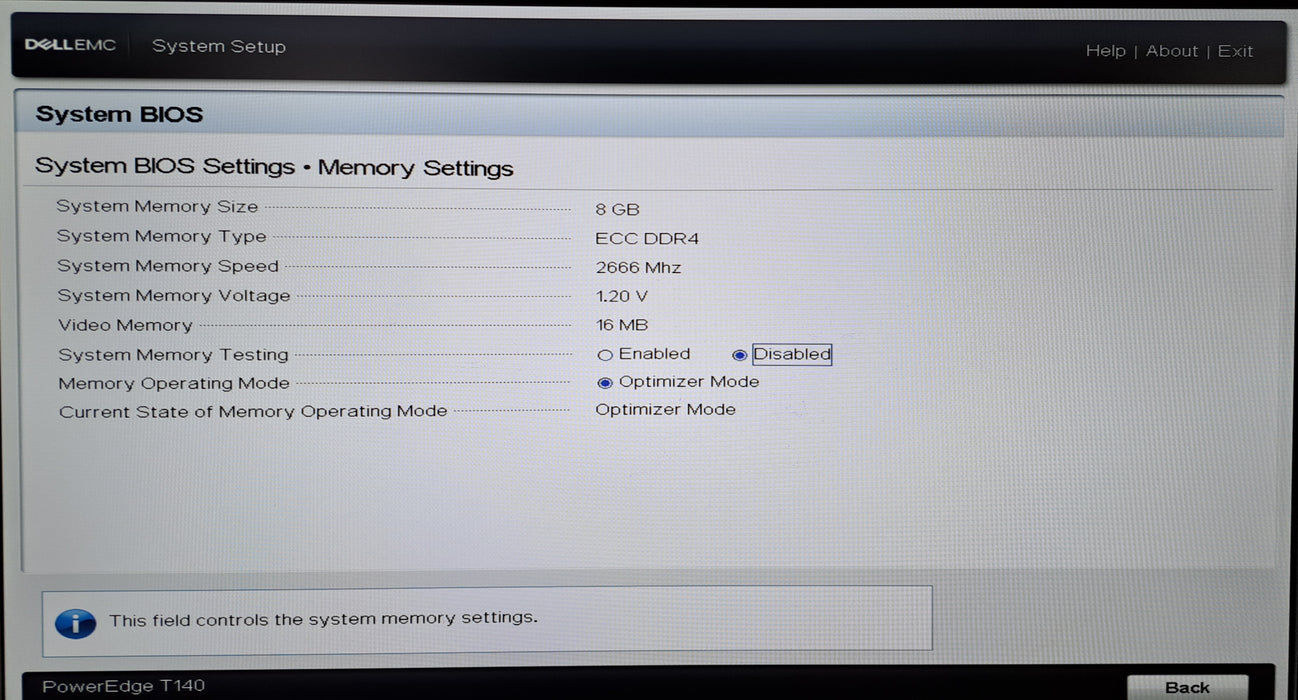Image resolution: width=1298 pixels, height=700 pixels.
Task: Select the System Memory Size label
Action: [x=157, y=207]
